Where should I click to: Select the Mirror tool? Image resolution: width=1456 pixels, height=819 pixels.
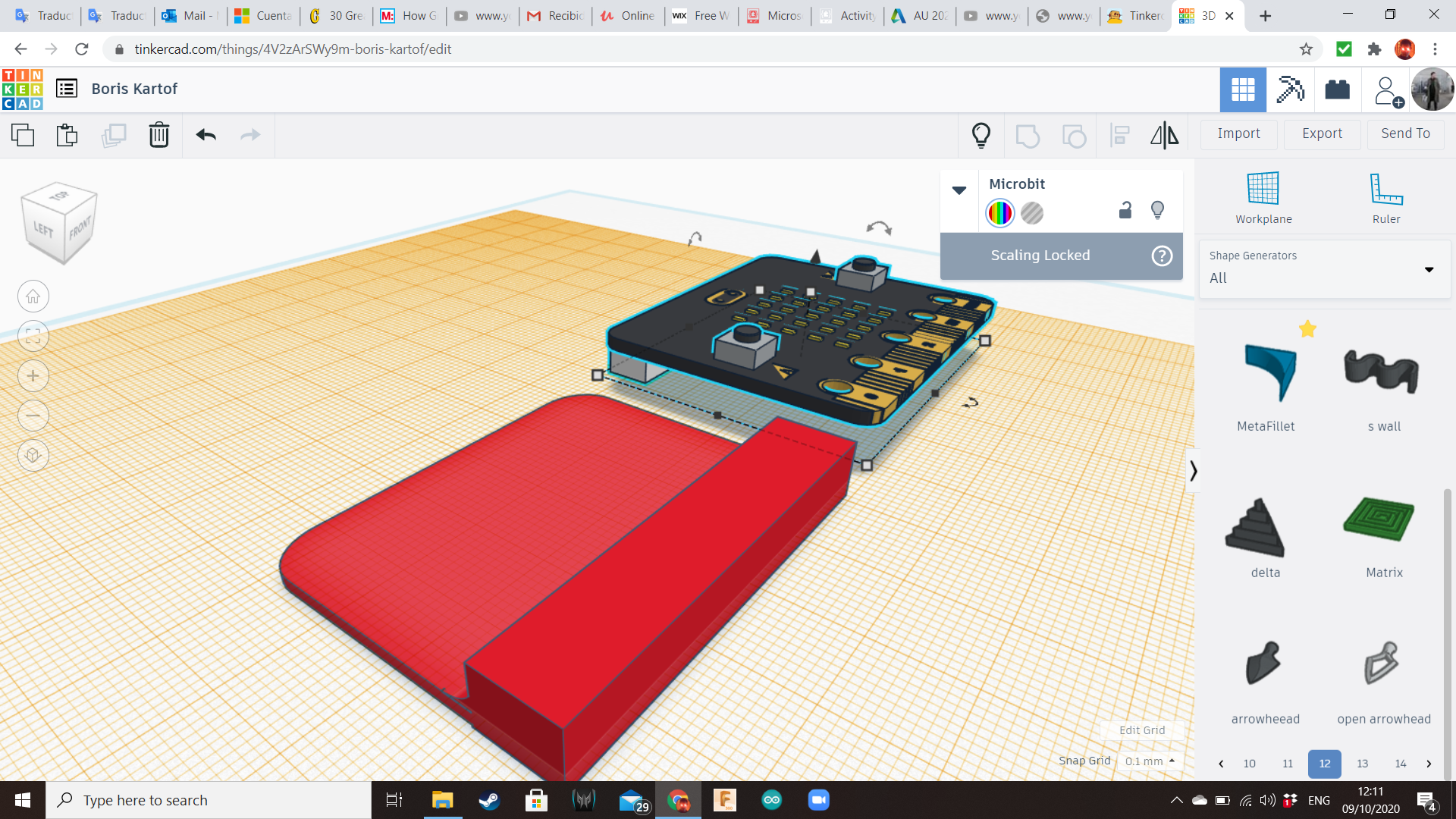(1164, 135)
